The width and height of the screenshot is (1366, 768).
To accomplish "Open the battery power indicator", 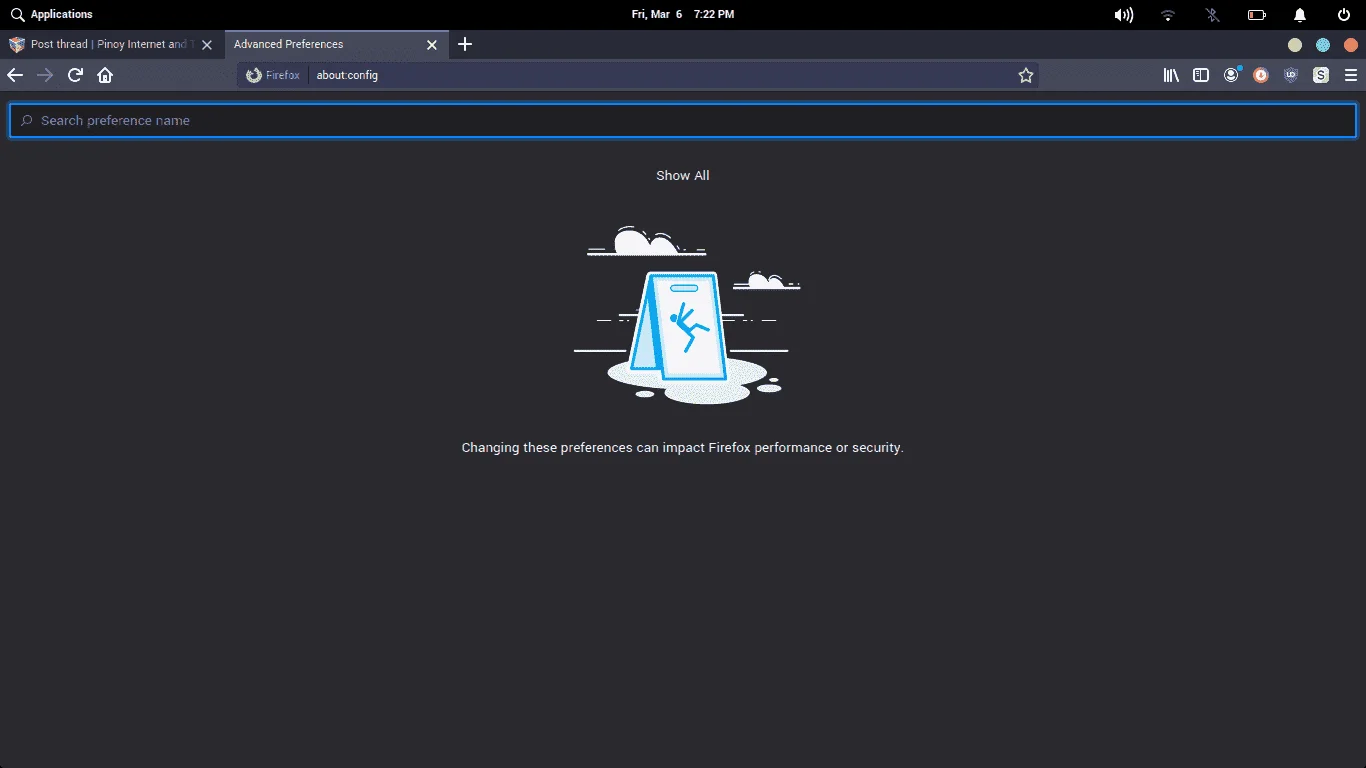I will pyautogui.click(x=1256, y=15).
